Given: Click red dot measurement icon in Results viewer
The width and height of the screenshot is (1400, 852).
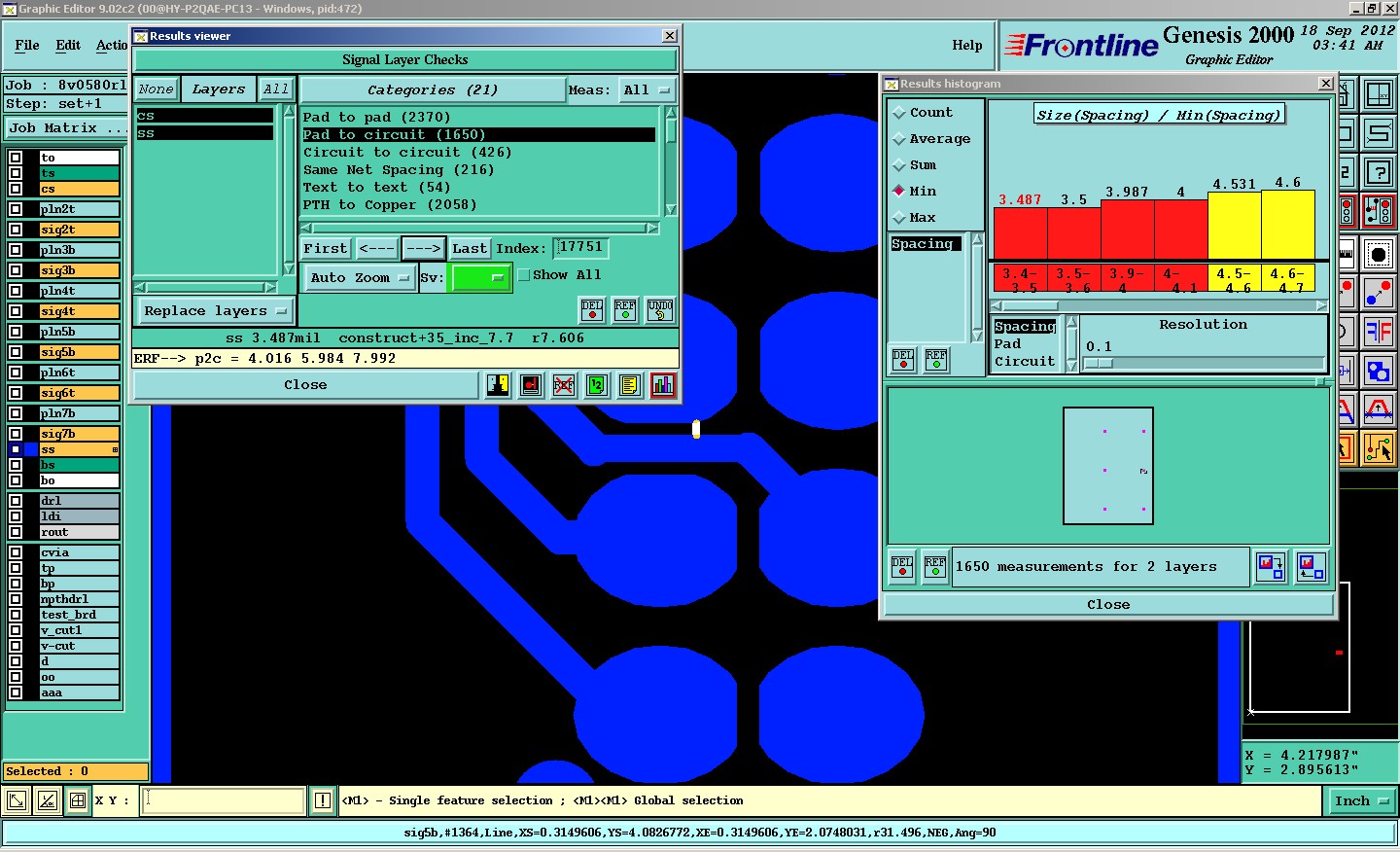Looking at the screenshot, I should tap(531, 385).
